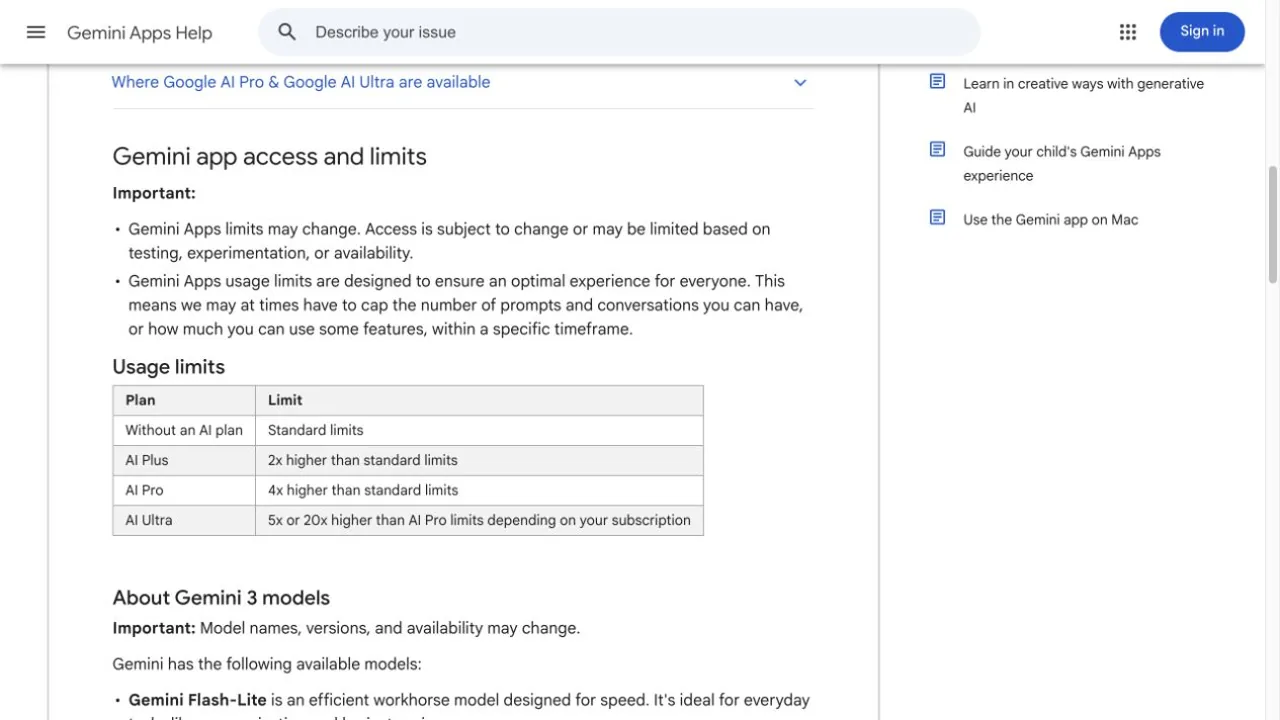Click the 'Standard limits' cell
The width and height of the screenshot is (1280, 720).
479,430
